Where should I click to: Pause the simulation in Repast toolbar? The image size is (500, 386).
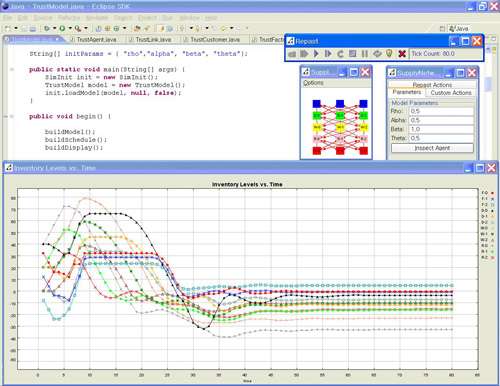365,54
